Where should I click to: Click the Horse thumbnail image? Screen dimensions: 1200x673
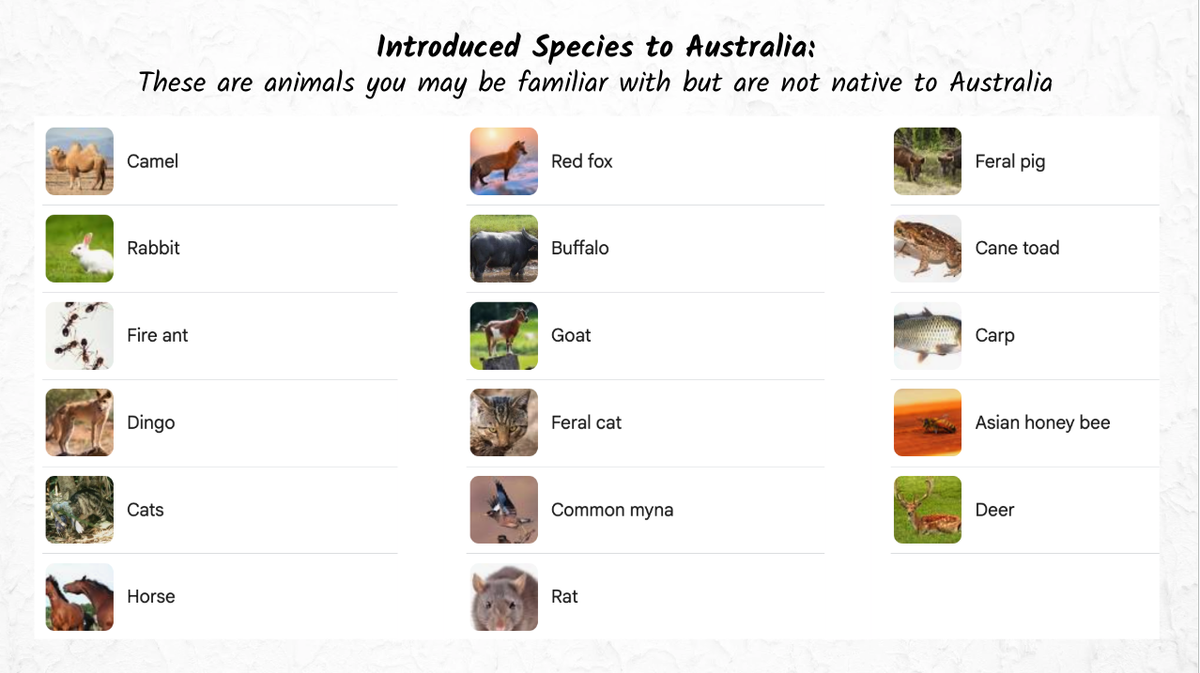[80, 596]
